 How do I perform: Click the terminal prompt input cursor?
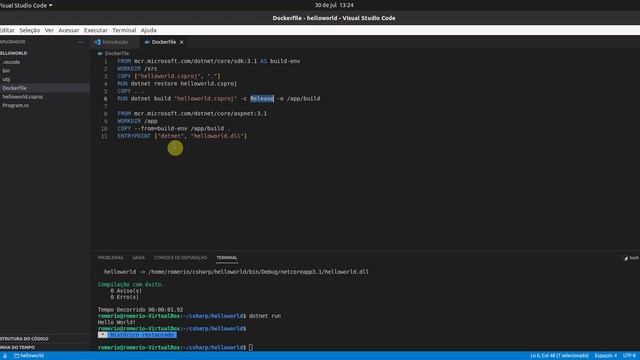251,347
